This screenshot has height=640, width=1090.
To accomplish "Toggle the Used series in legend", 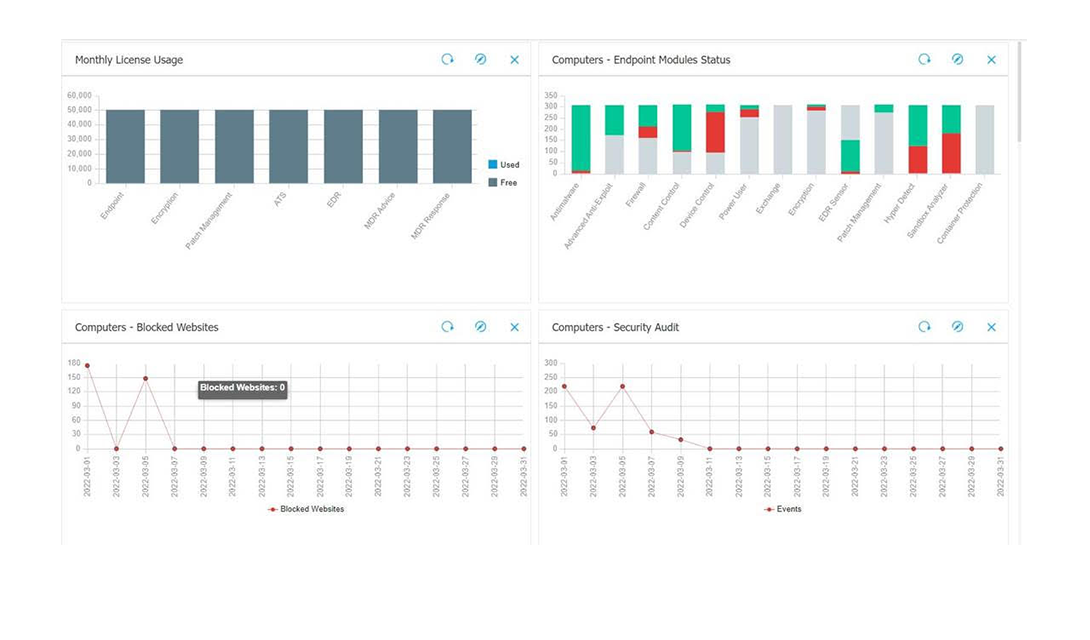I will 503,165.
